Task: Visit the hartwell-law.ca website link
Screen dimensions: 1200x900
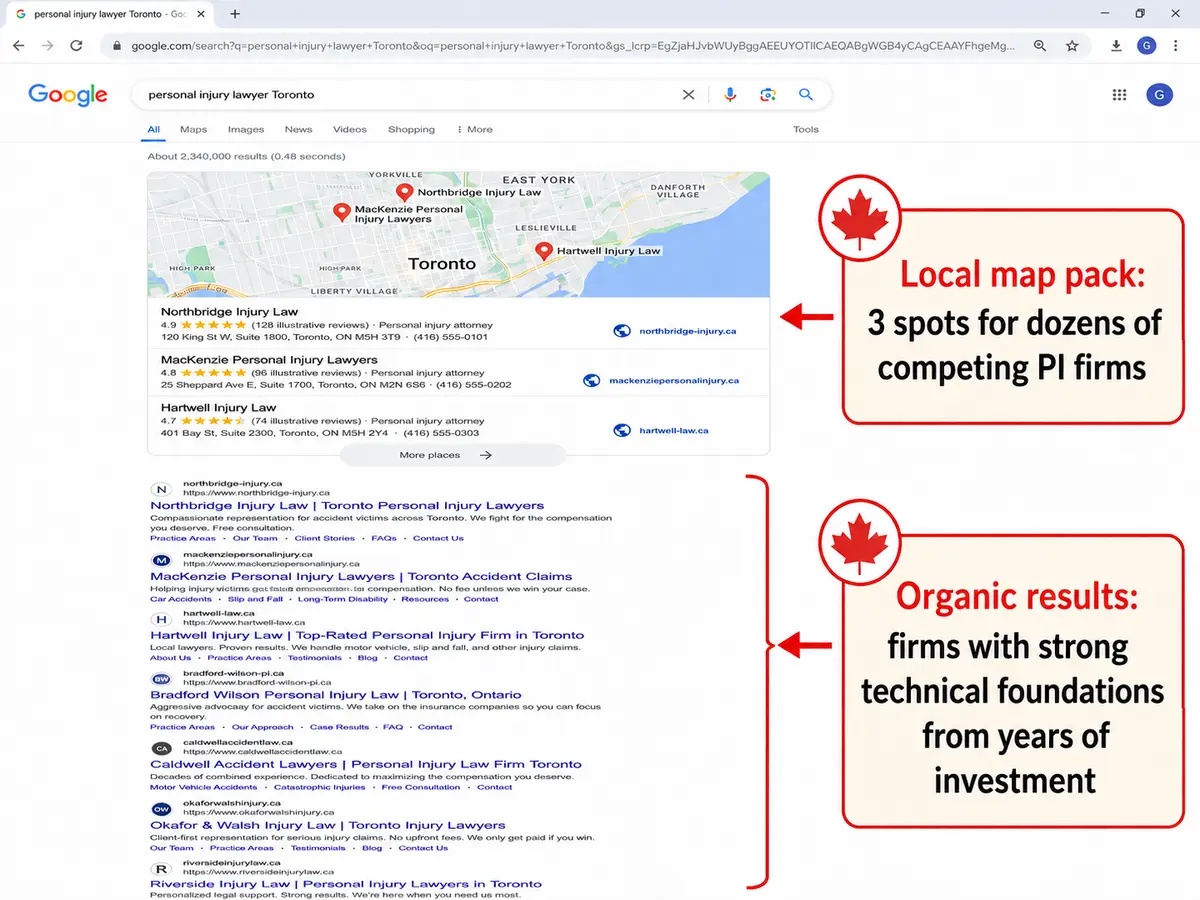Action: (674, 430)
